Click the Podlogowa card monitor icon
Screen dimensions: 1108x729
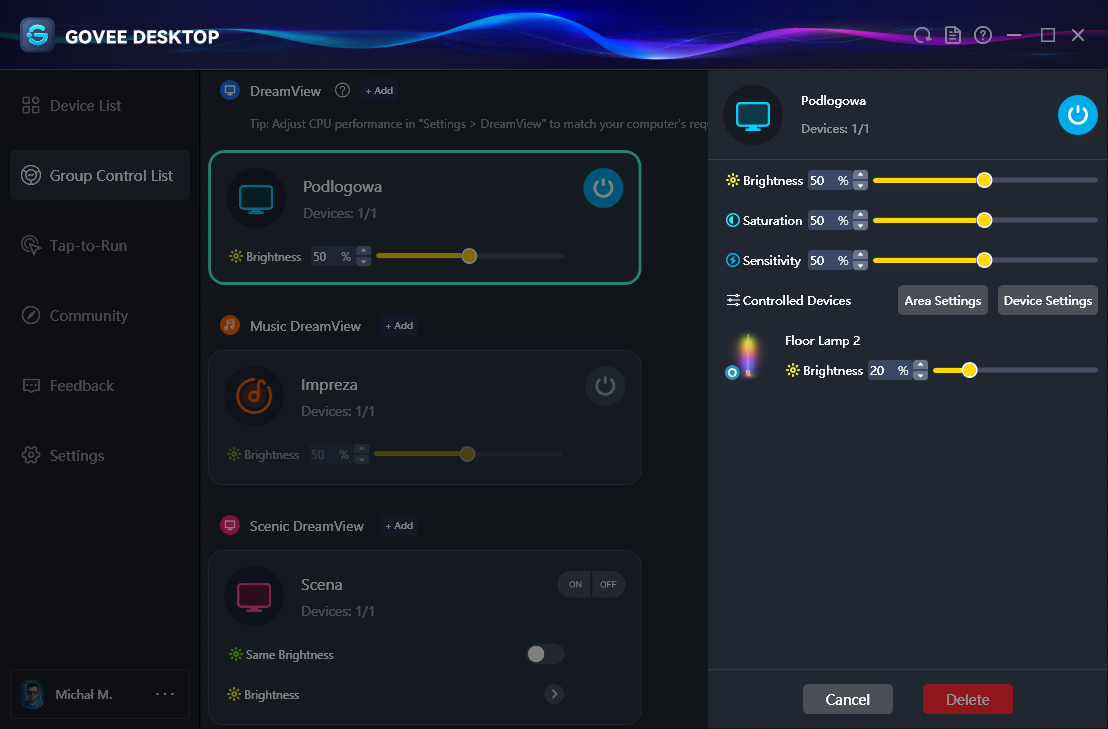point(256,198)
